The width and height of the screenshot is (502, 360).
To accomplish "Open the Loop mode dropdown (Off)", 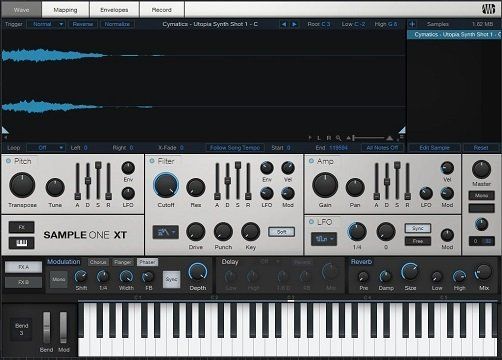I will pos(46,148).
